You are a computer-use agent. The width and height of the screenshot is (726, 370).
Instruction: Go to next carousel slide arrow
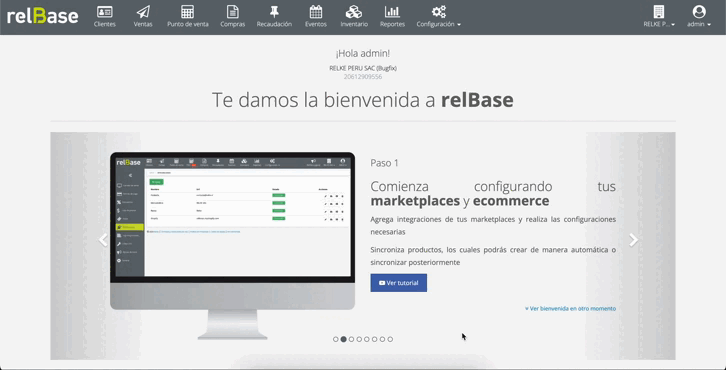[633, 240]
